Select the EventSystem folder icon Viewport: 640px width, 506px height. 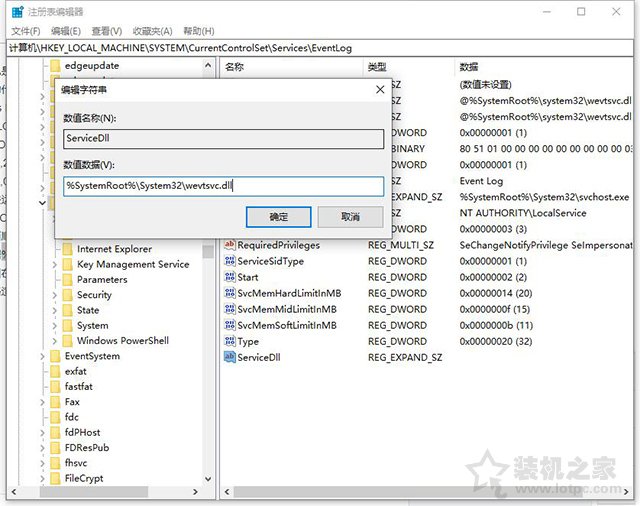click(x=56, y=356)
